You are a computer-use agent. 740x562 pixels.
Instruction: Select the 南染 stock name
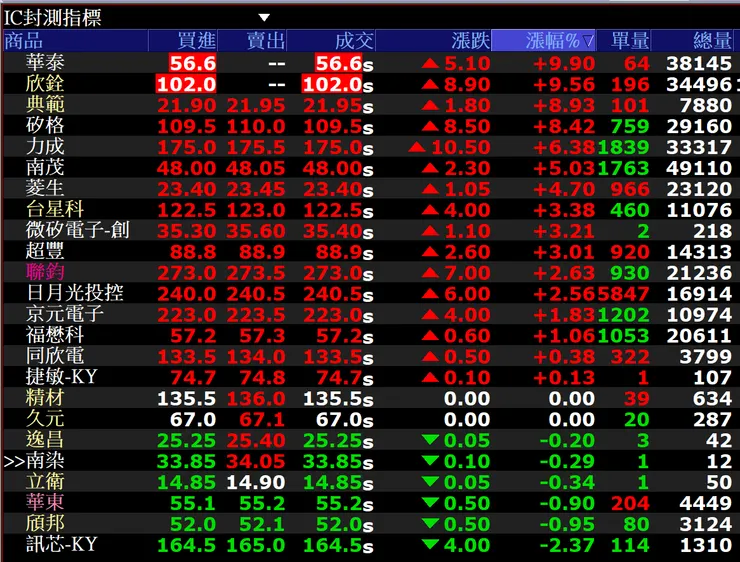[x=45, y=461]
